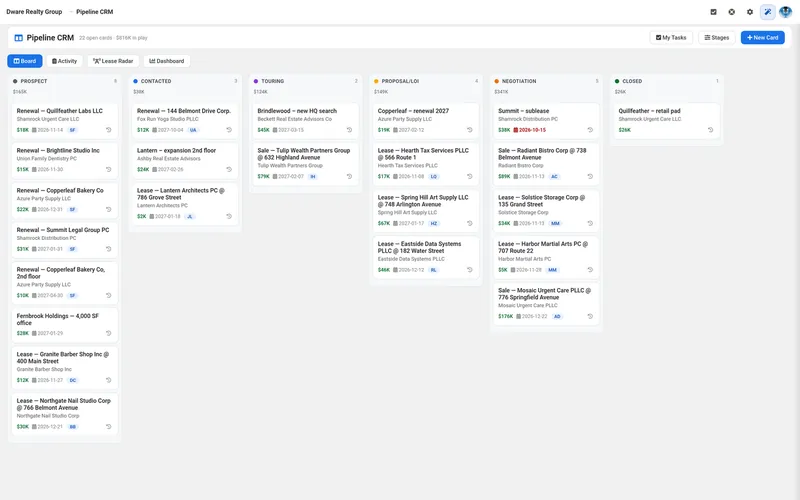Open the Dashboard tab
The image size is (800, 500).
(167, 61)
